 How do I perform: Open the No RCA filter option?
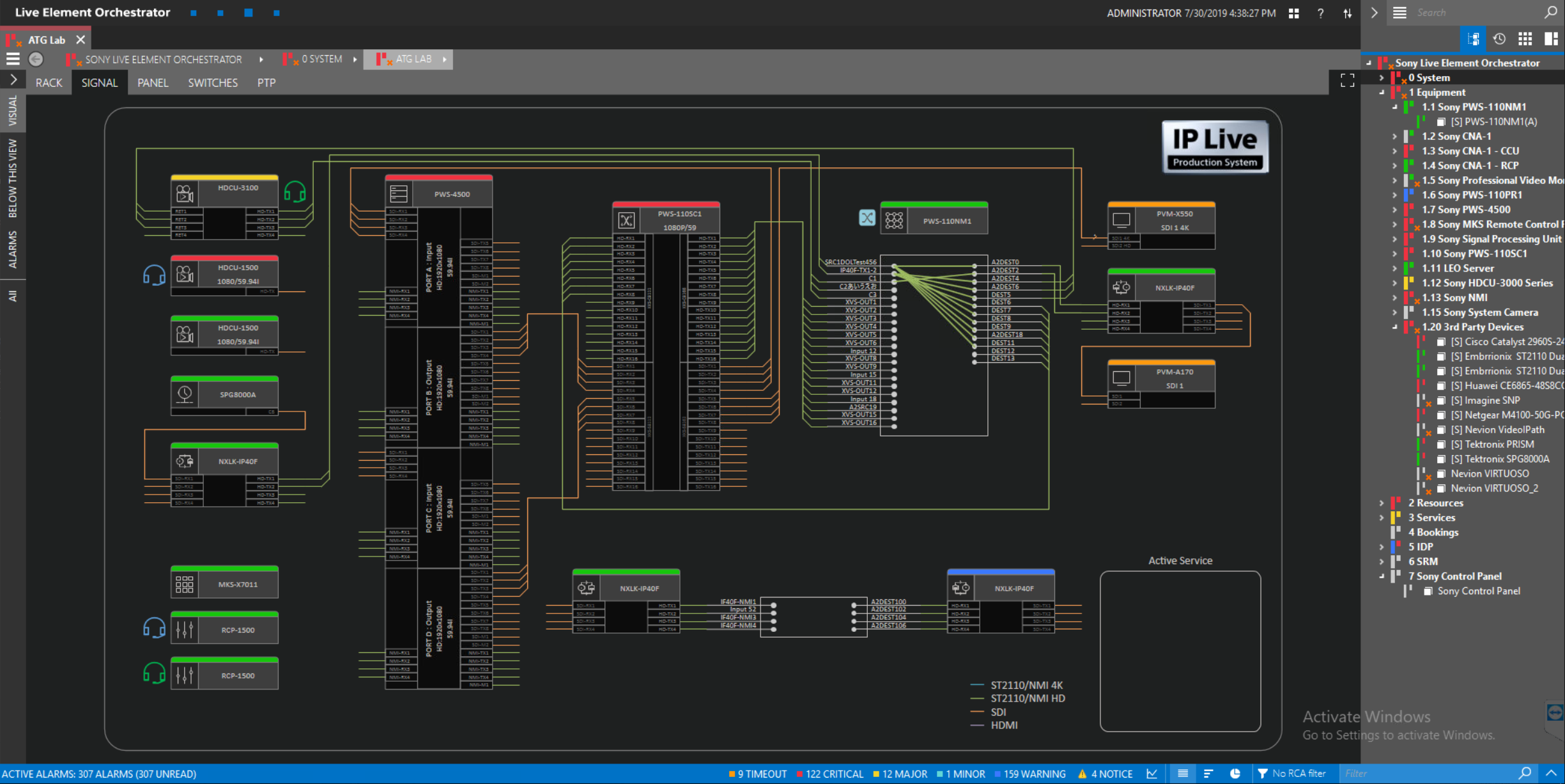coord(1291,774)
